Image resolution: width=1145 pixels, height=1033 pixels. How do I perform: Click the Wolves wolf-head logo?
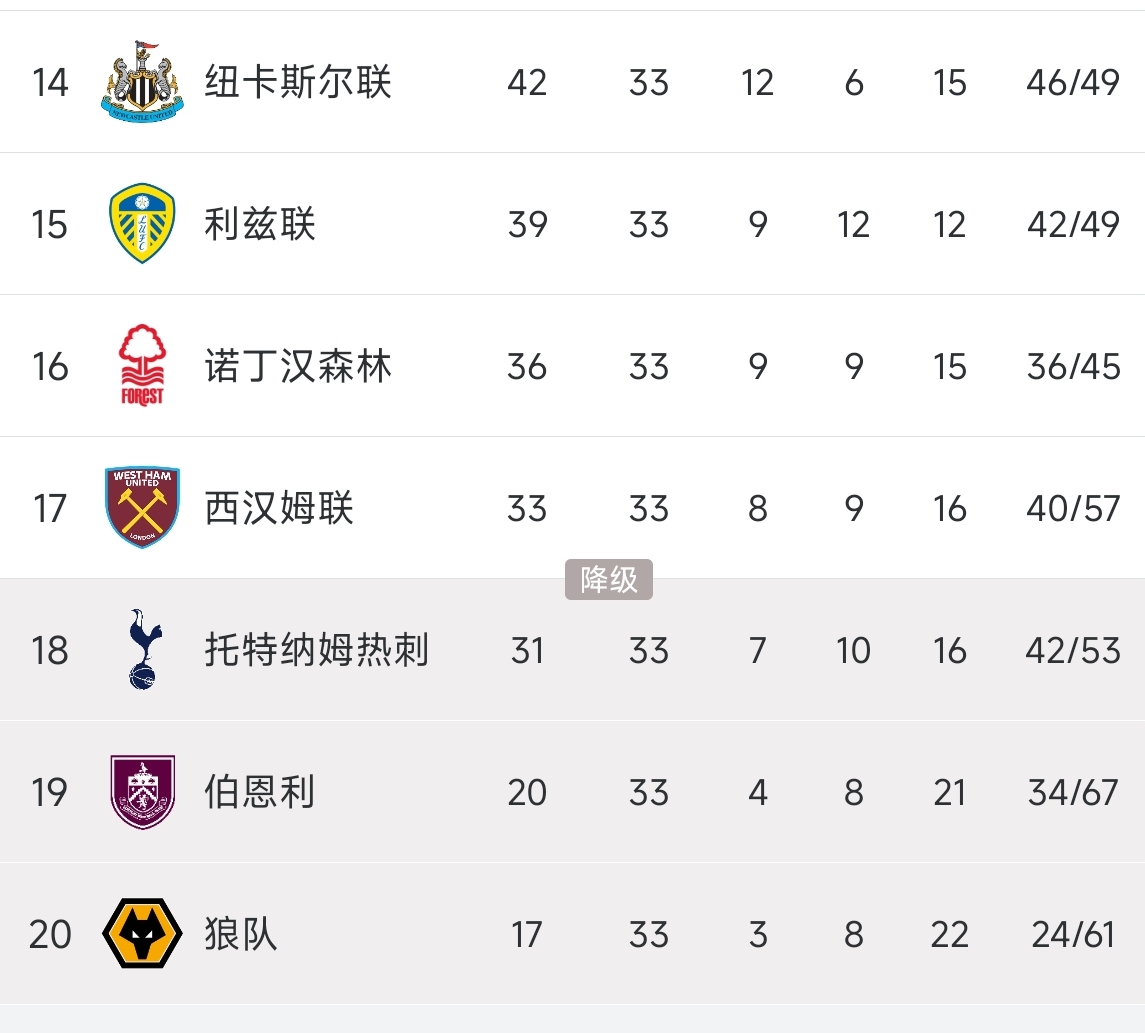(x=142, y=934)
